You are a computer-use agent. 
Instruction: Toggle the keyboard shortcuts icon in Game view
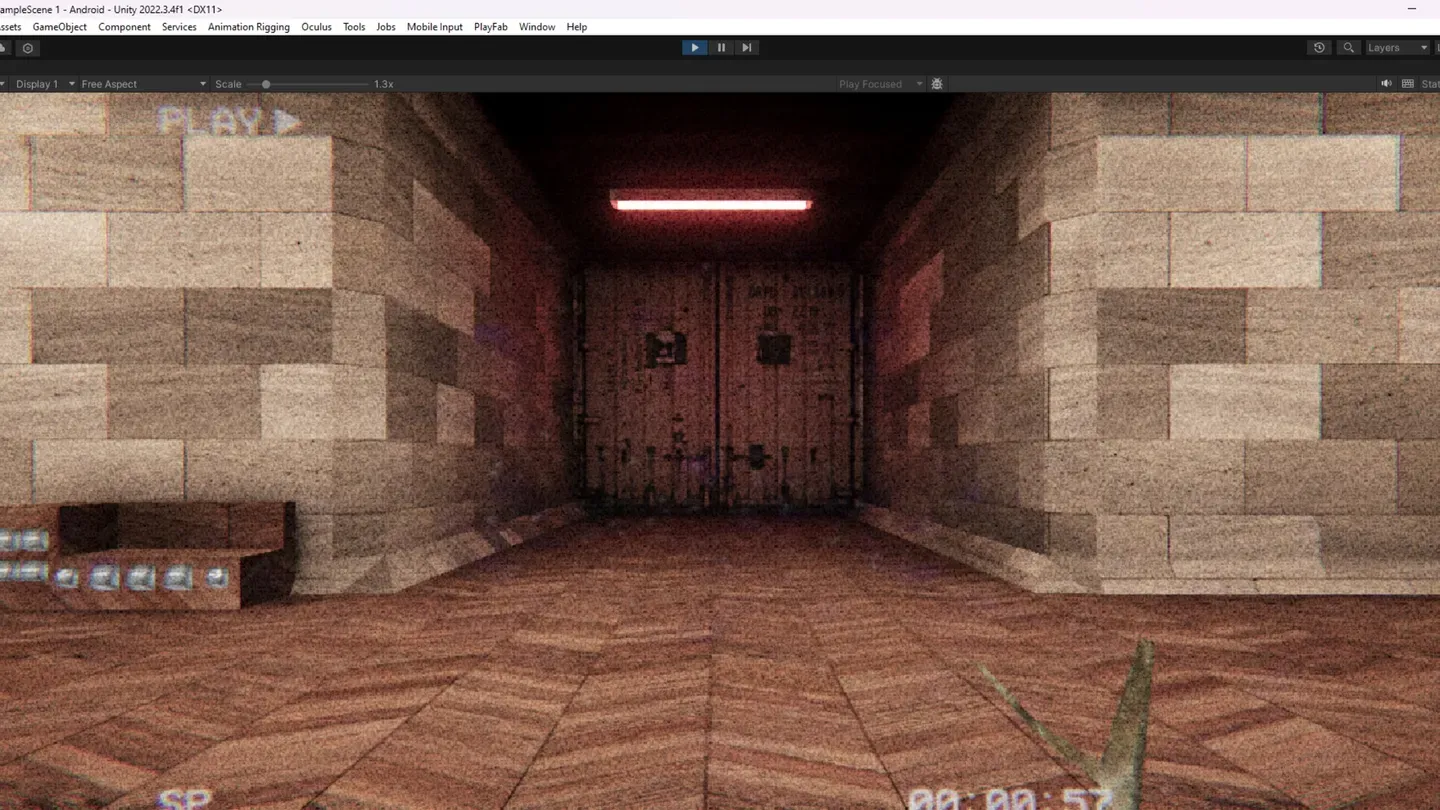(1408, 84)
